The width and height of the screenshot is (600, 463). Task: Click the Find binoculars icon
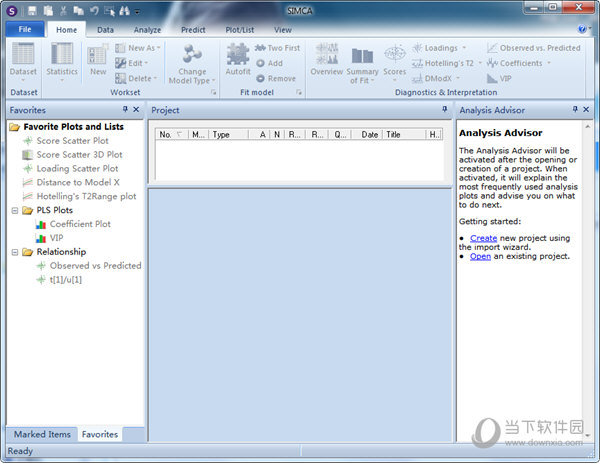(124, 11)
